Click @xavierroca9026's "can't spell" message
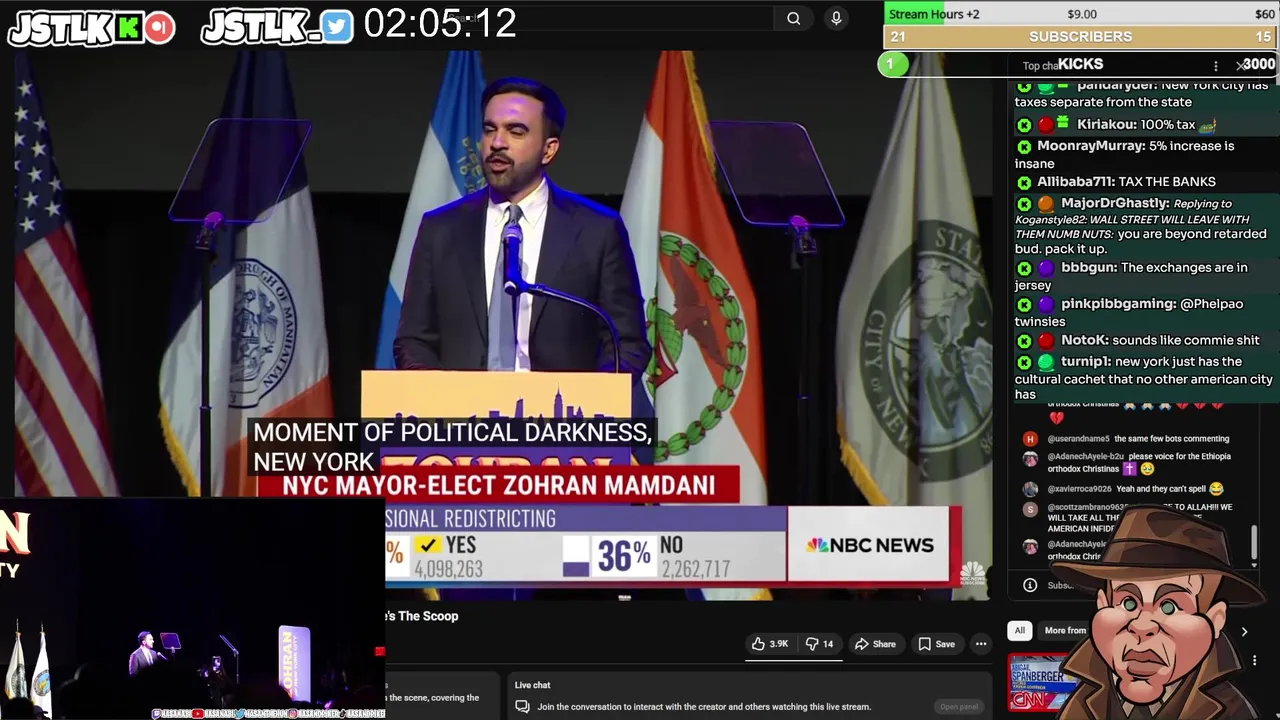Screen dimensions: 1280x720 pos(1170,489)
